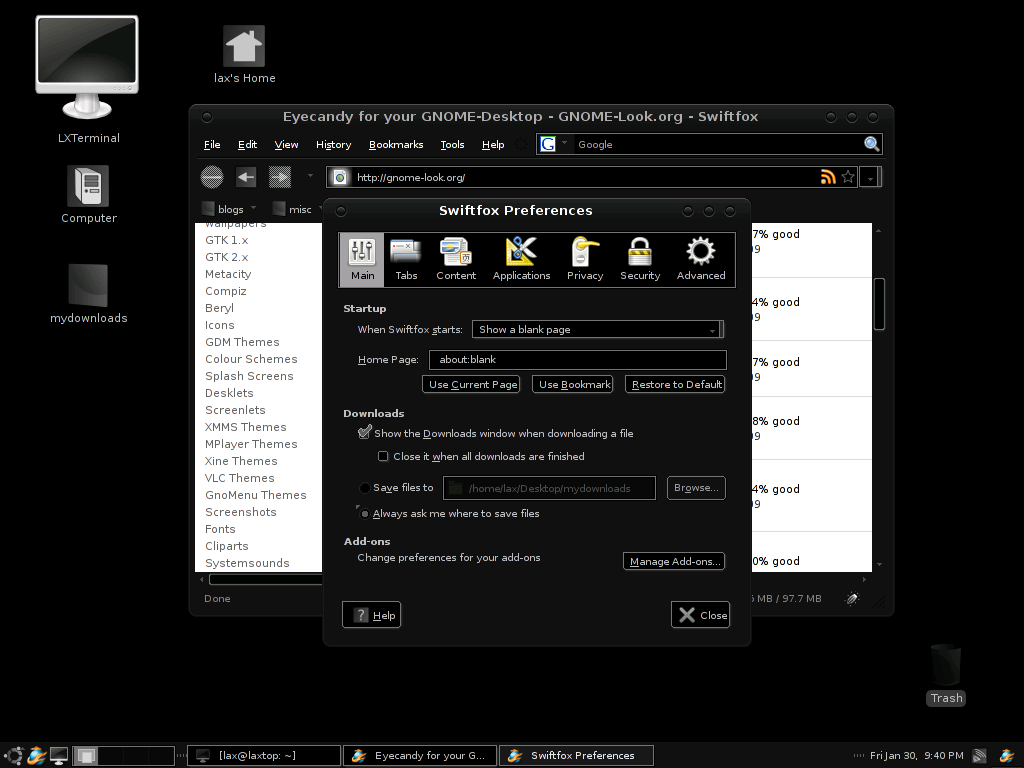Image resolution: width=1024 pixels, height=768 pixels.
Task: Open lax's Home desktop icon
Action: pos(244,55)
